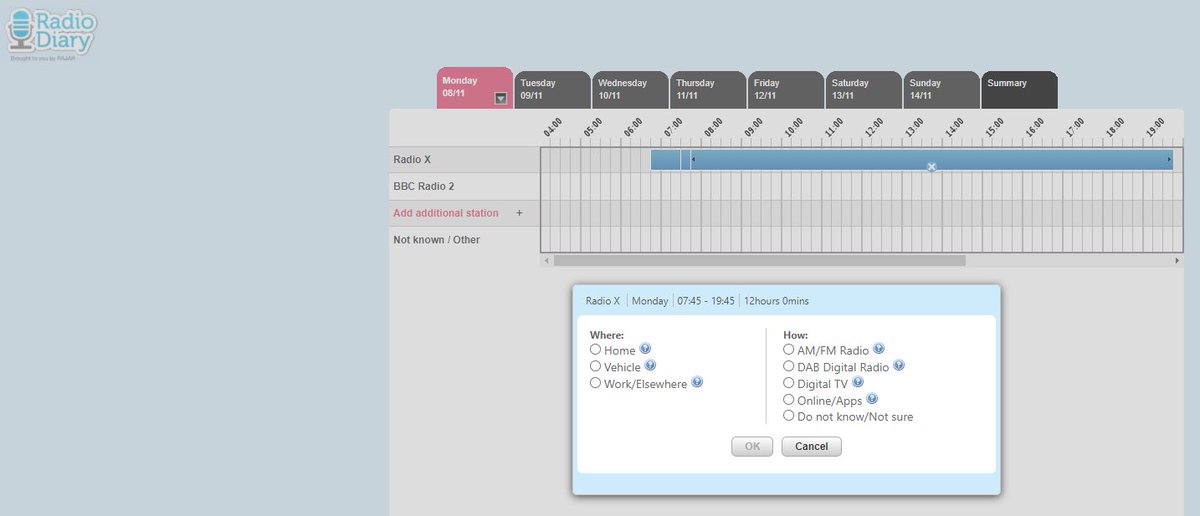Click the Radio Diary logo
Image resolution: width=1200 pixels, height=516 pixels.
[50, 34]
